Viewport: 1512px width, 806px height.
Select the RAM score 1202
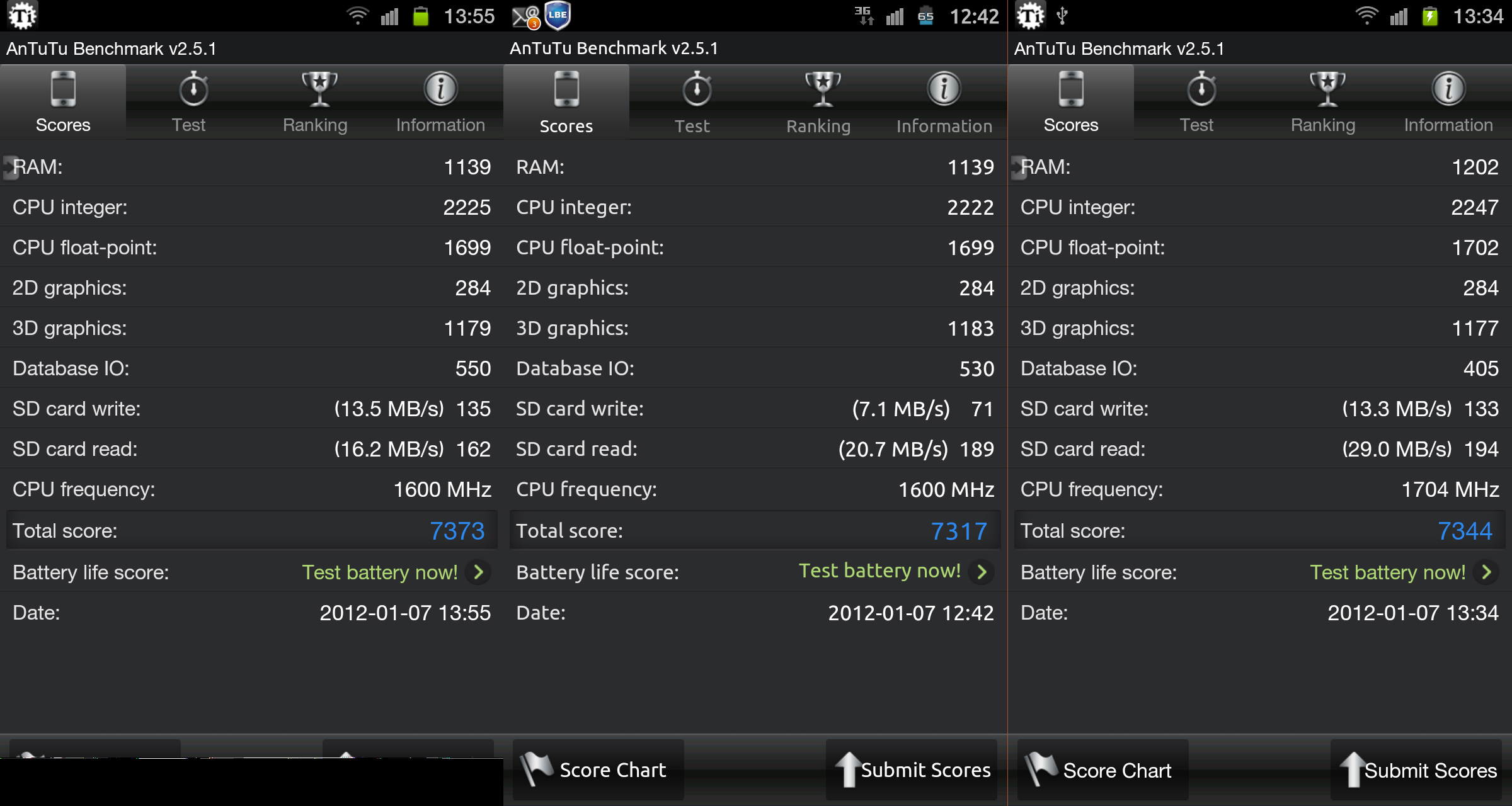tap(1475, 167)
